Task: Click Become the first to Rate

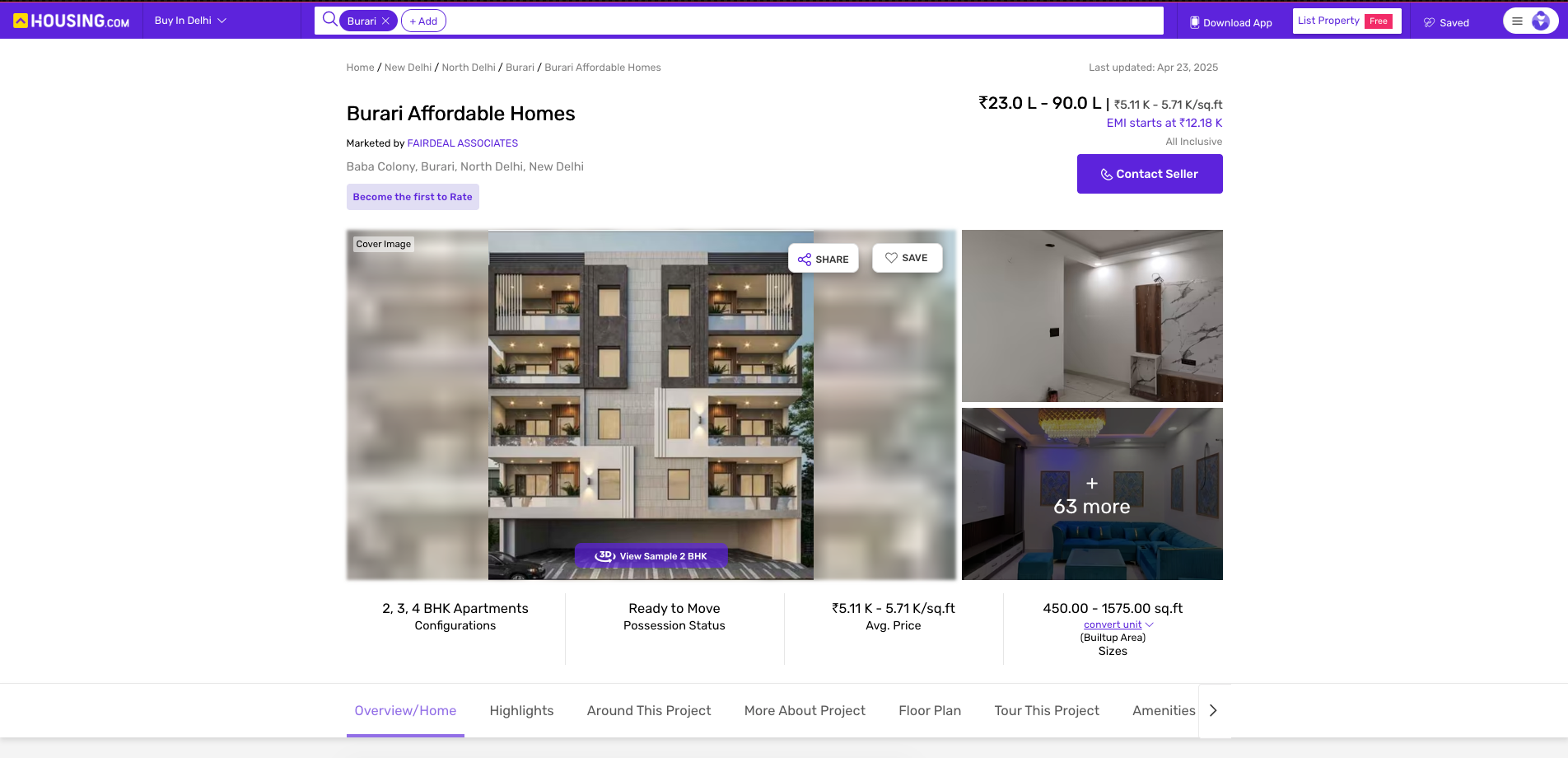Action: 412,197
